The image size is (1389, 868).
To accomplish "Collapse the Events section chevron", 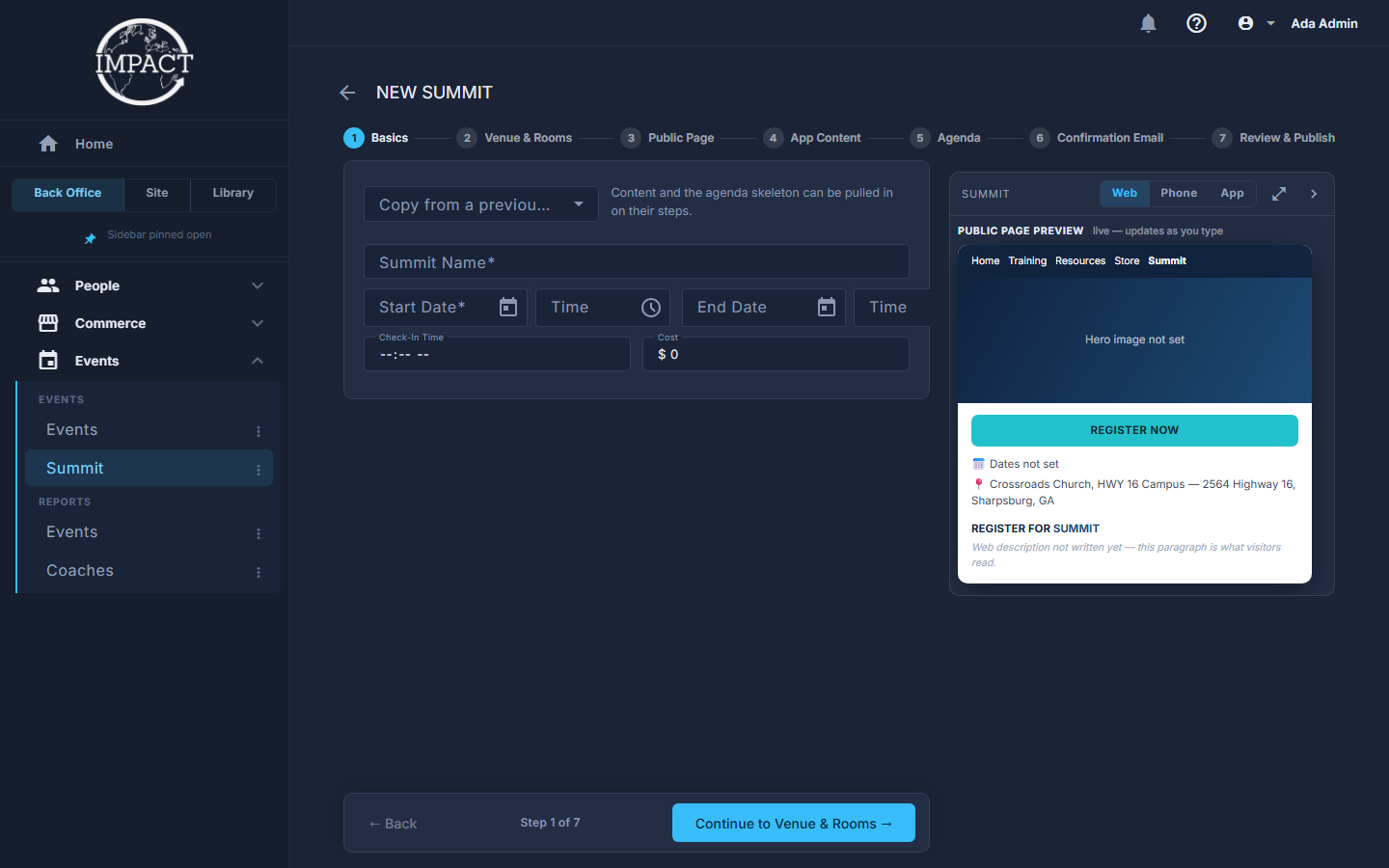I will 258,361.
